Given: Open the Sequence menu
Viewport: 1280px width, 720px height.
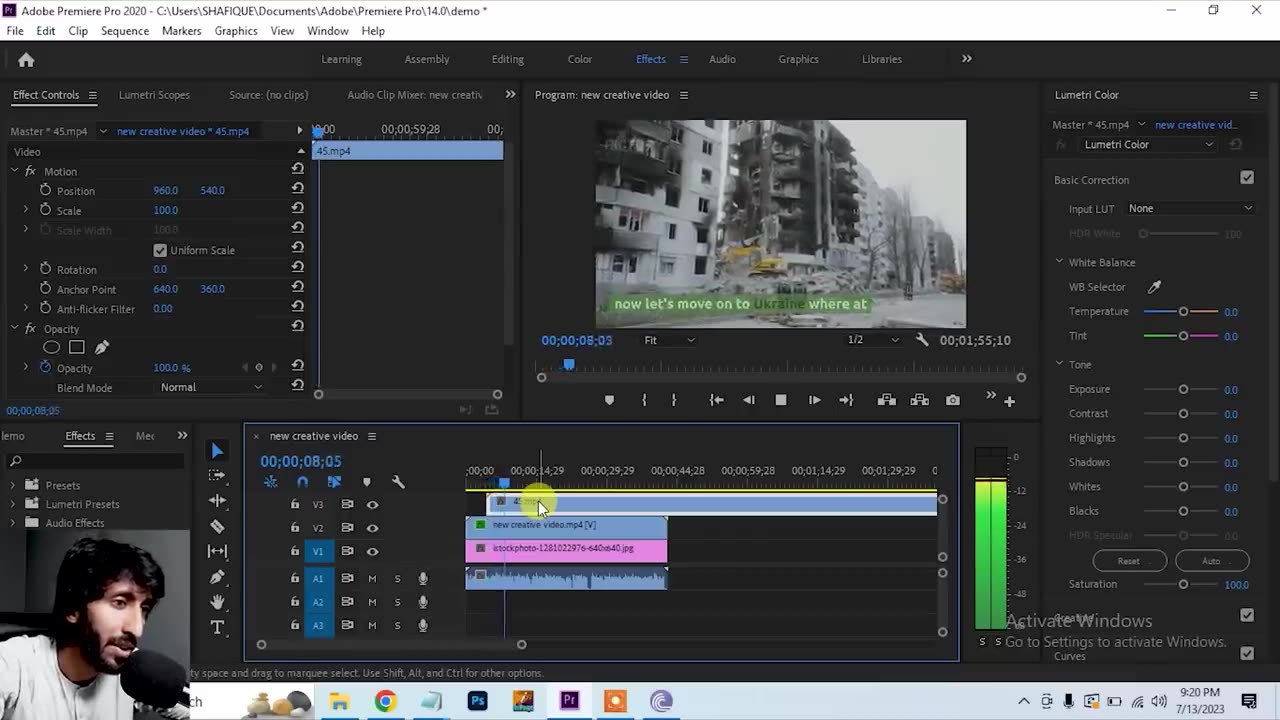Looking at the screenshot, I should click(125, 31).
